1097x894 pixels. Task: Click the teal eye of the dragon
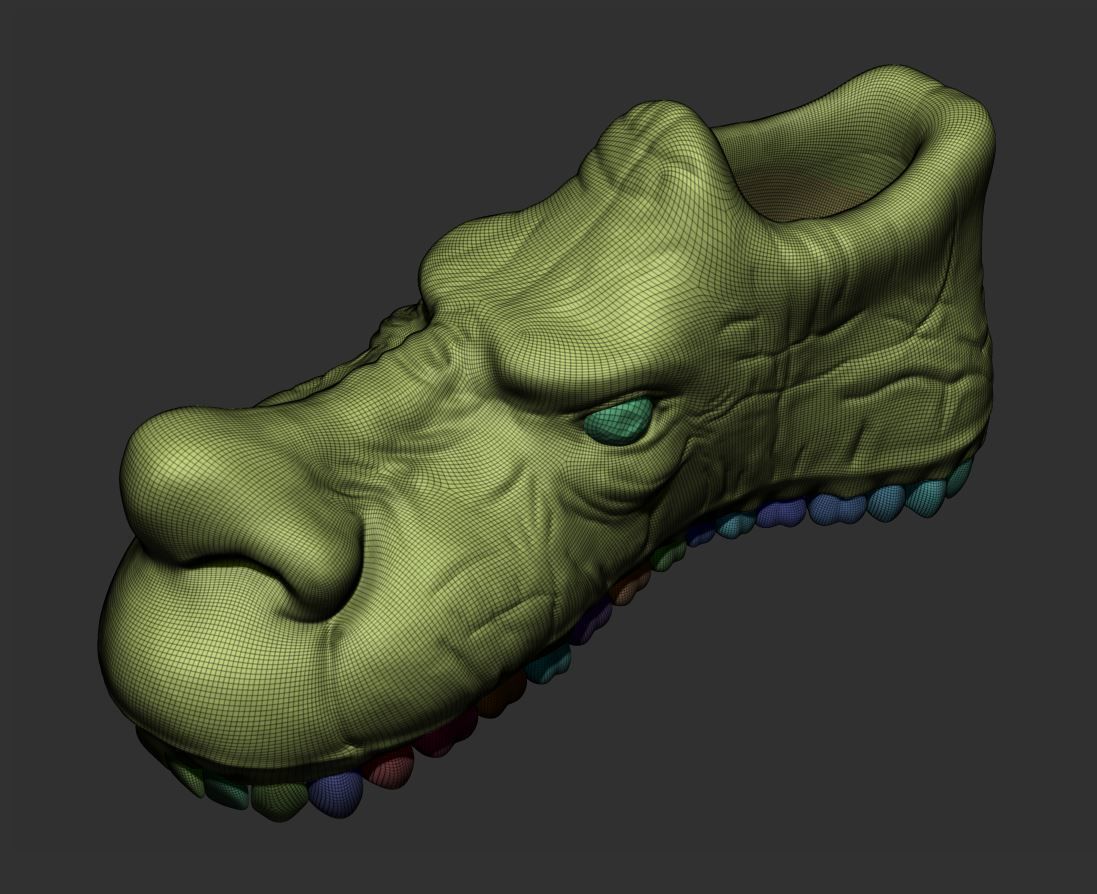tap(620, 420)
